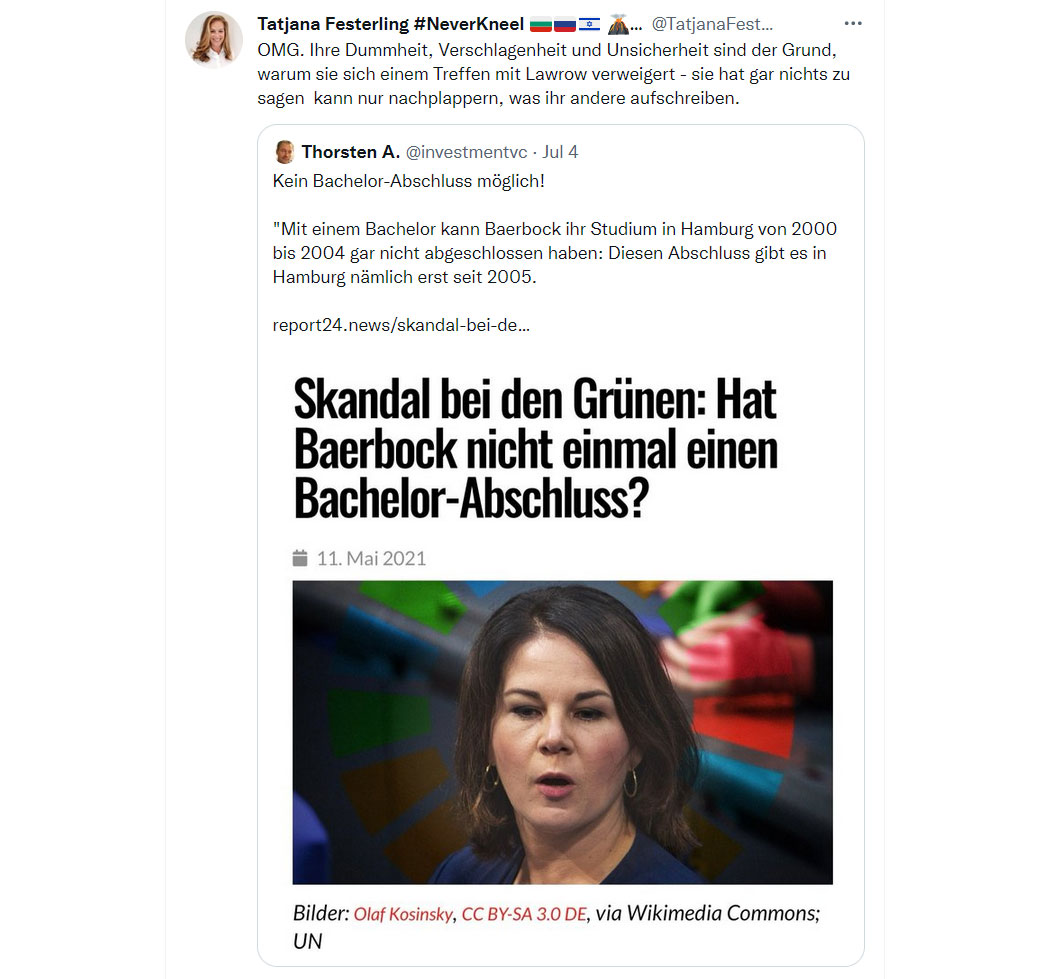Click the Skandal bei den Grünen headline
Viewport: 1050px width, 979px height.
[x=536, y=448]
